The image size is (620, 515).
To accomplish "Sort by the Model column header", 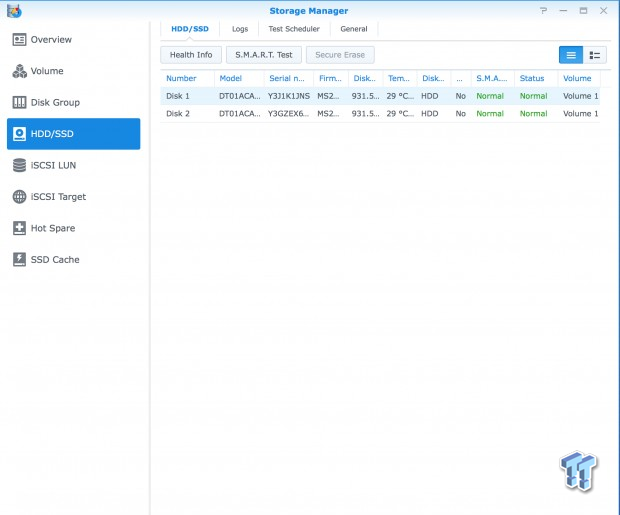I will [x=231, y=78].
